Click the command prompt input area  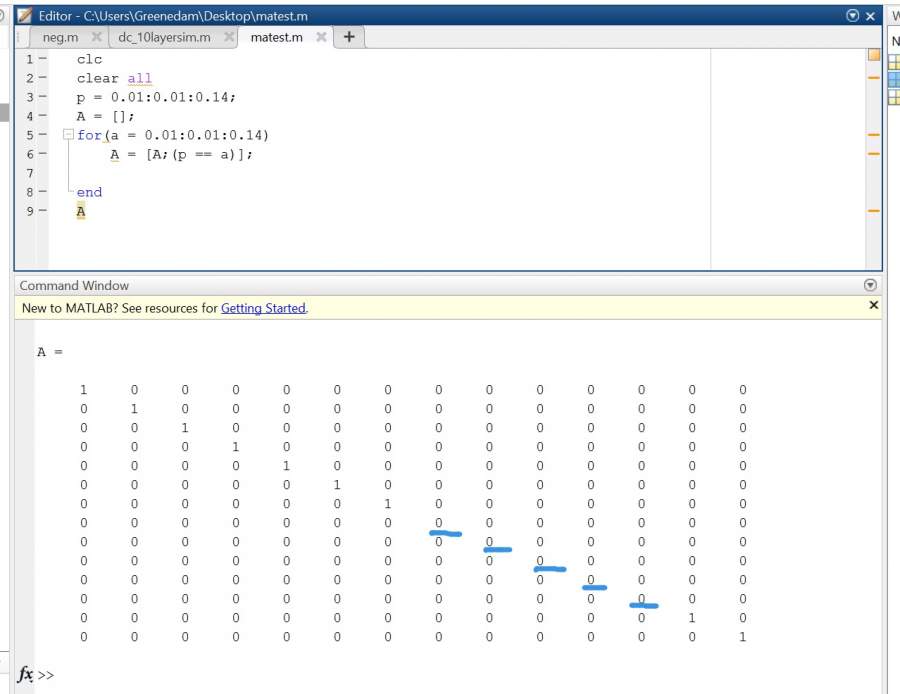[459, 675]
